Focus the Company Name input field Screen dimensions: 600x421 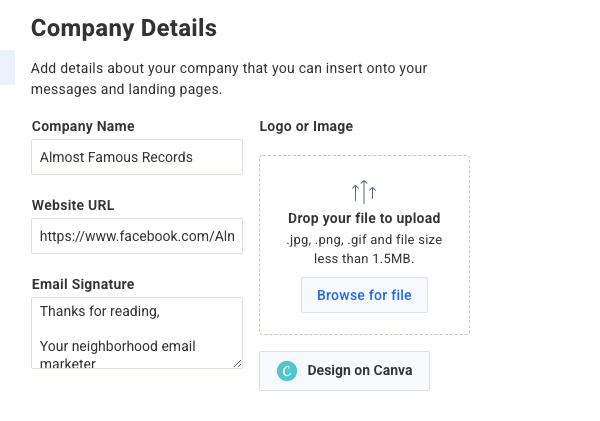(x=137, y=157)
